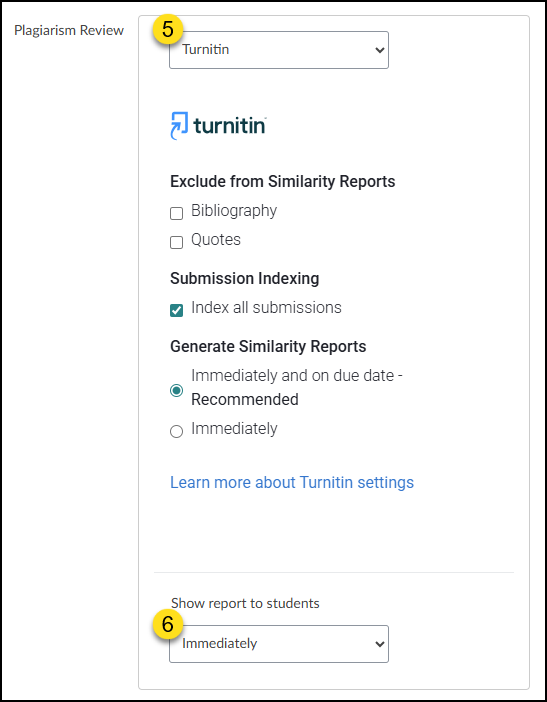Open the Show report to students dropdown
The width and height of the screenshot is (547, 702).
[x=278, y=644]
